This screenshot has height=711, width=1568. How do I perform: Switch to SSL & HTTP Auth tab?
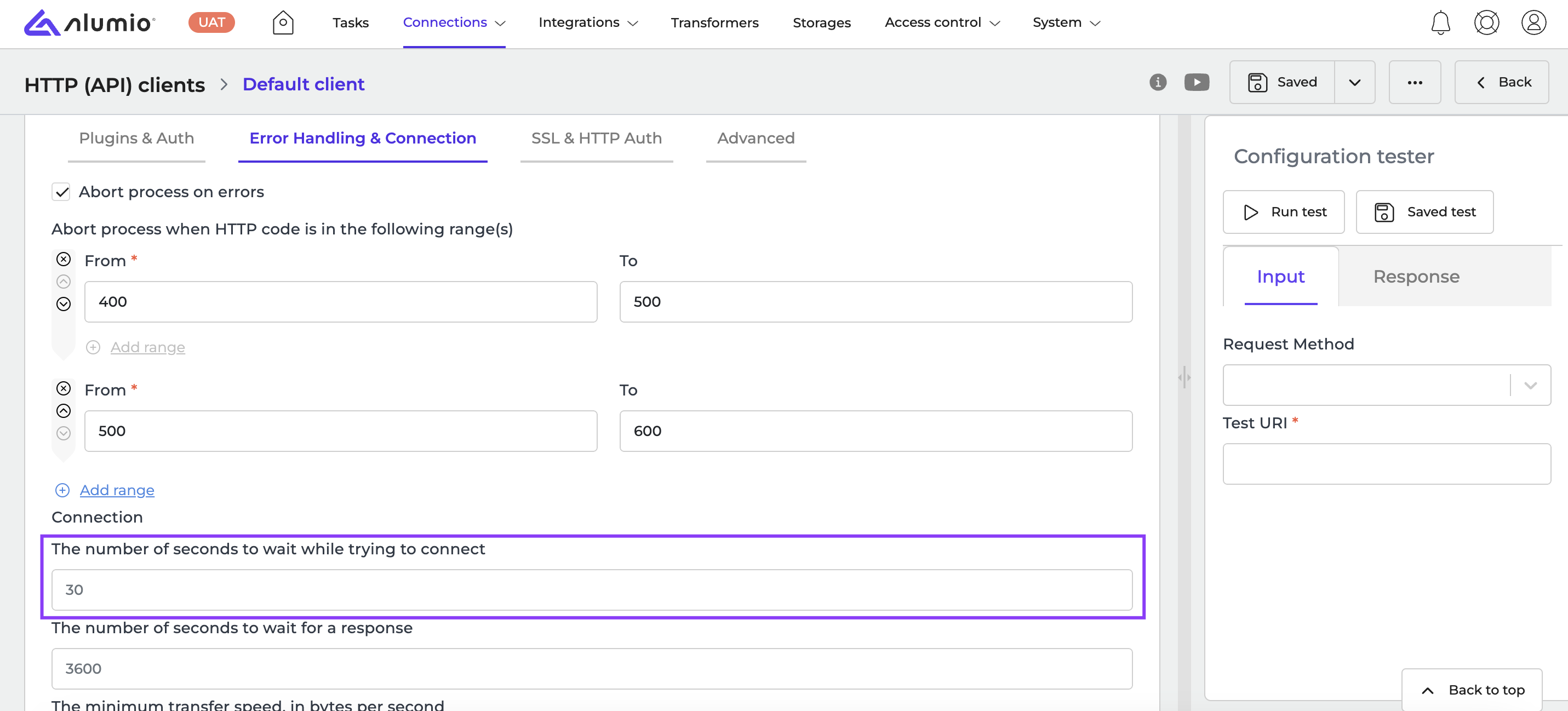596,138
